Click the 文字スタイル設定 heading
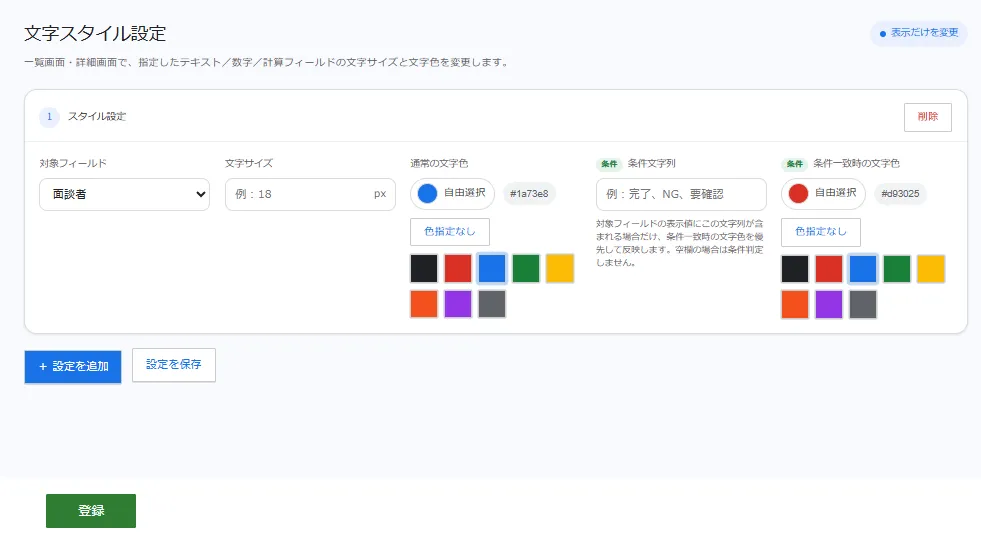 [95, 34]
